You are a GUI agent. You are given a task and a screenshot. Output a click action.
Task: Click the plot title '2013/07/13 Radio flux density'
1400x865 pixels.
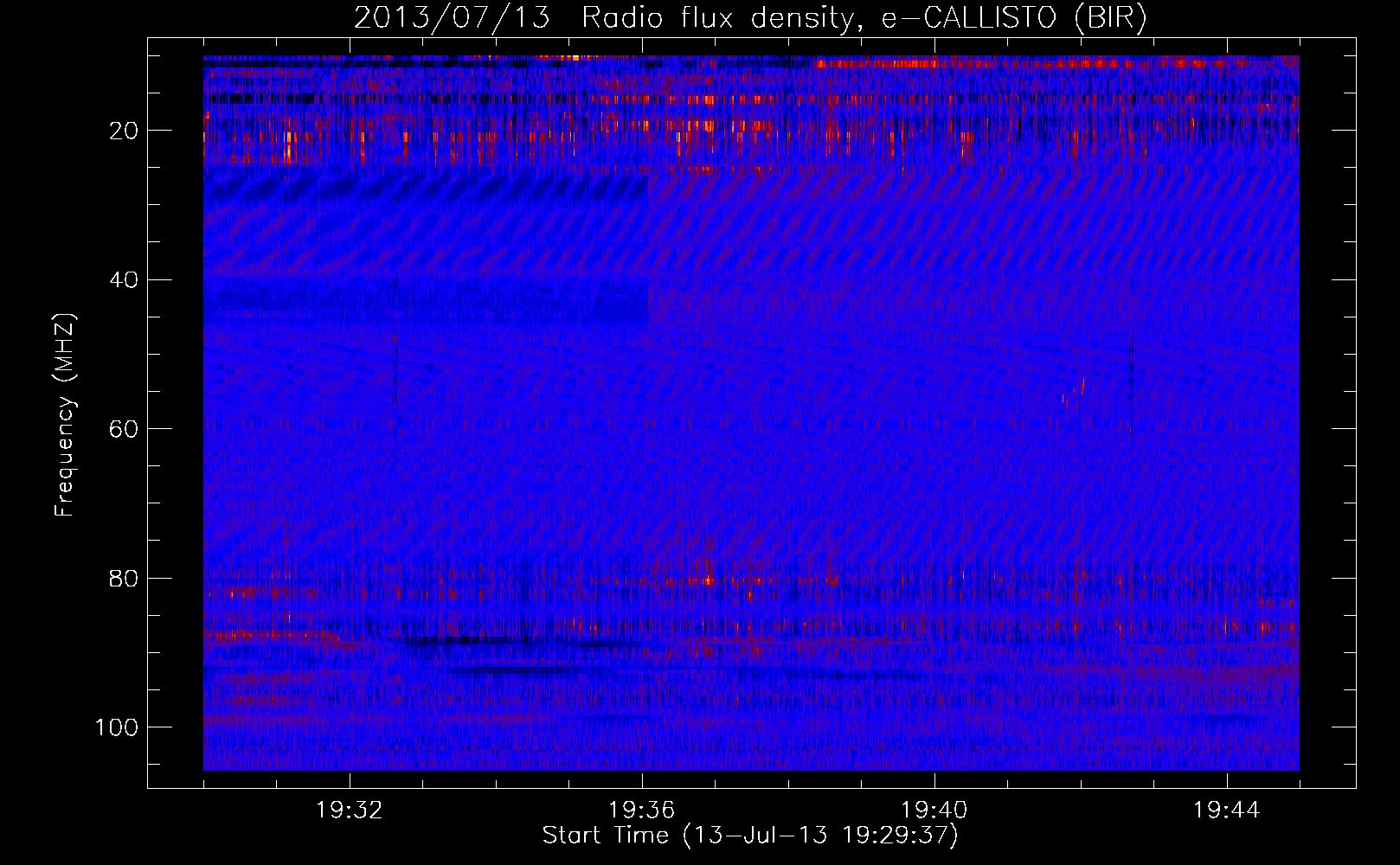(750, 17)
